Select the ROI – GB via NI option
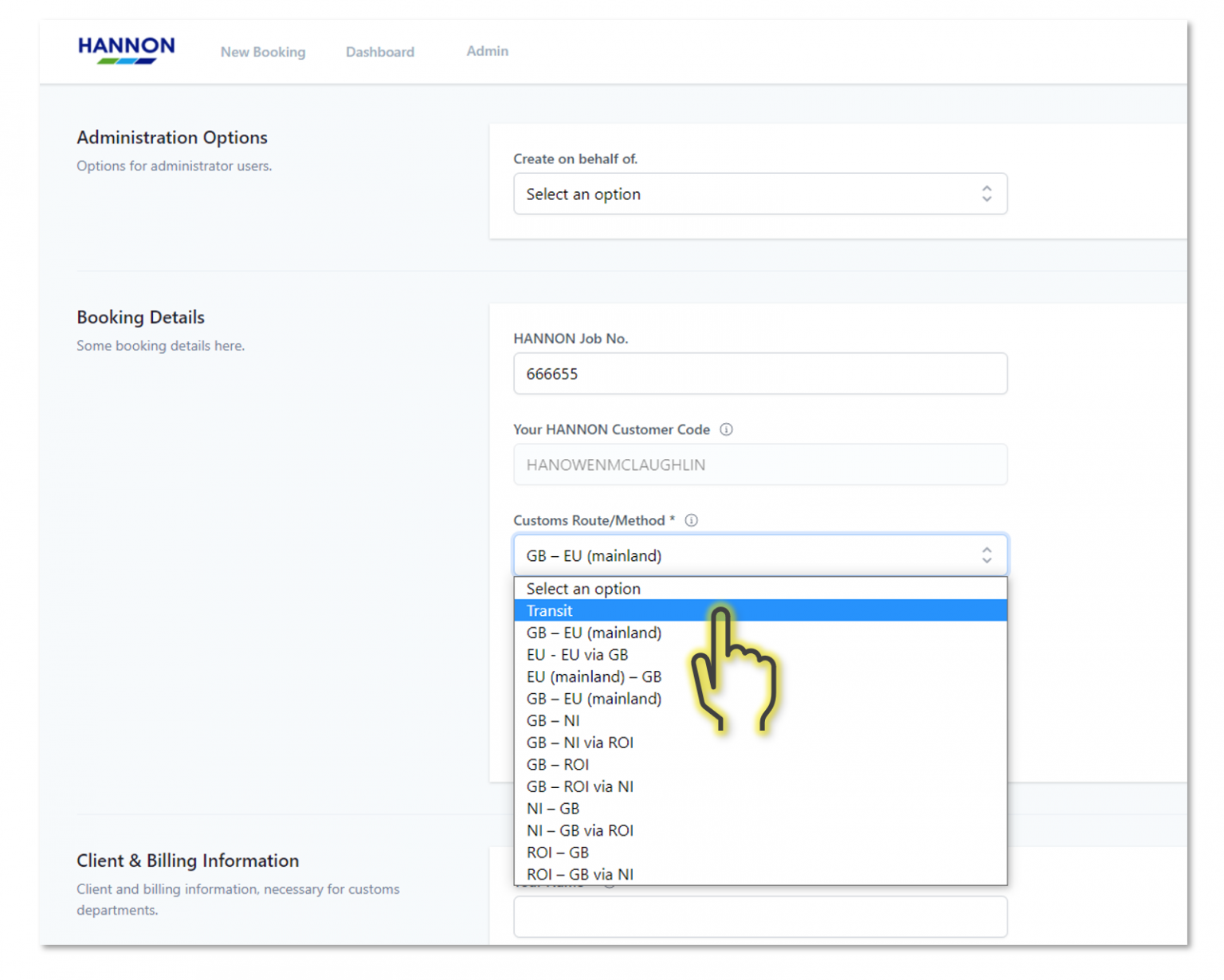Screen dimensions: 1224x980 (580, 874)
